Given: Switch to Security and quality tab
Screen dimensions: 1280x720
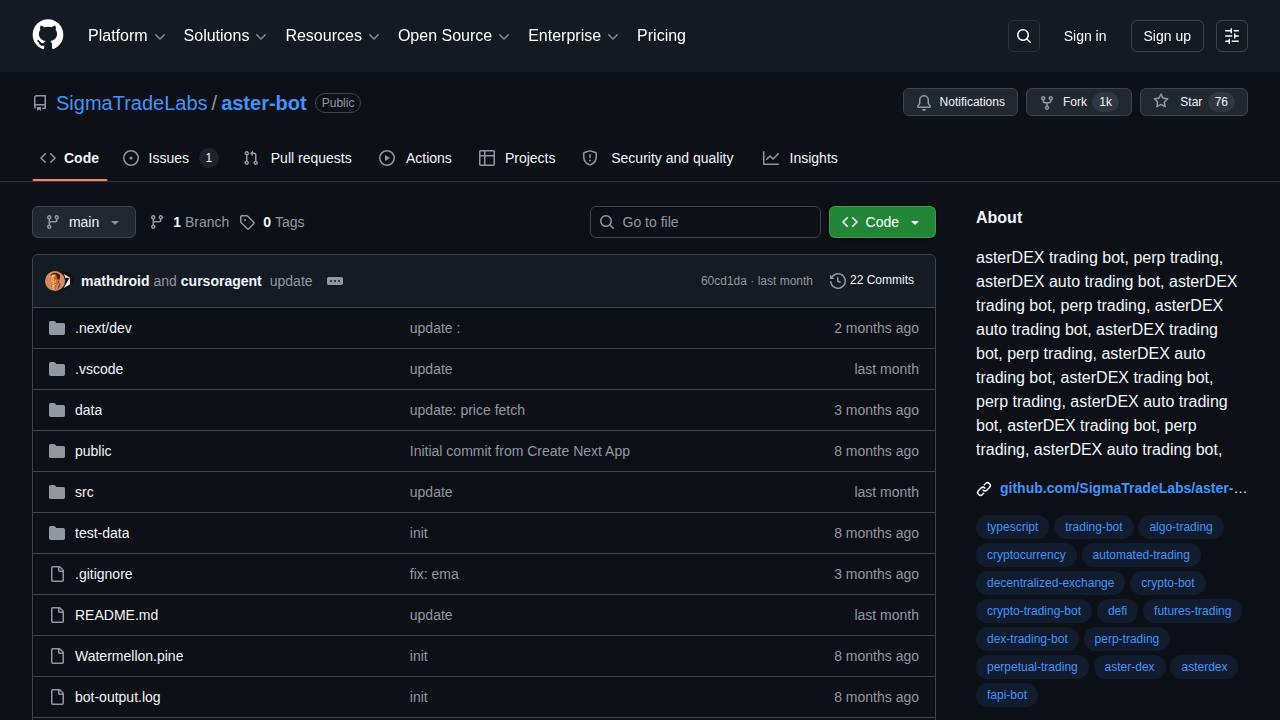Looking at the screenshot, I should tap(658, 158).
